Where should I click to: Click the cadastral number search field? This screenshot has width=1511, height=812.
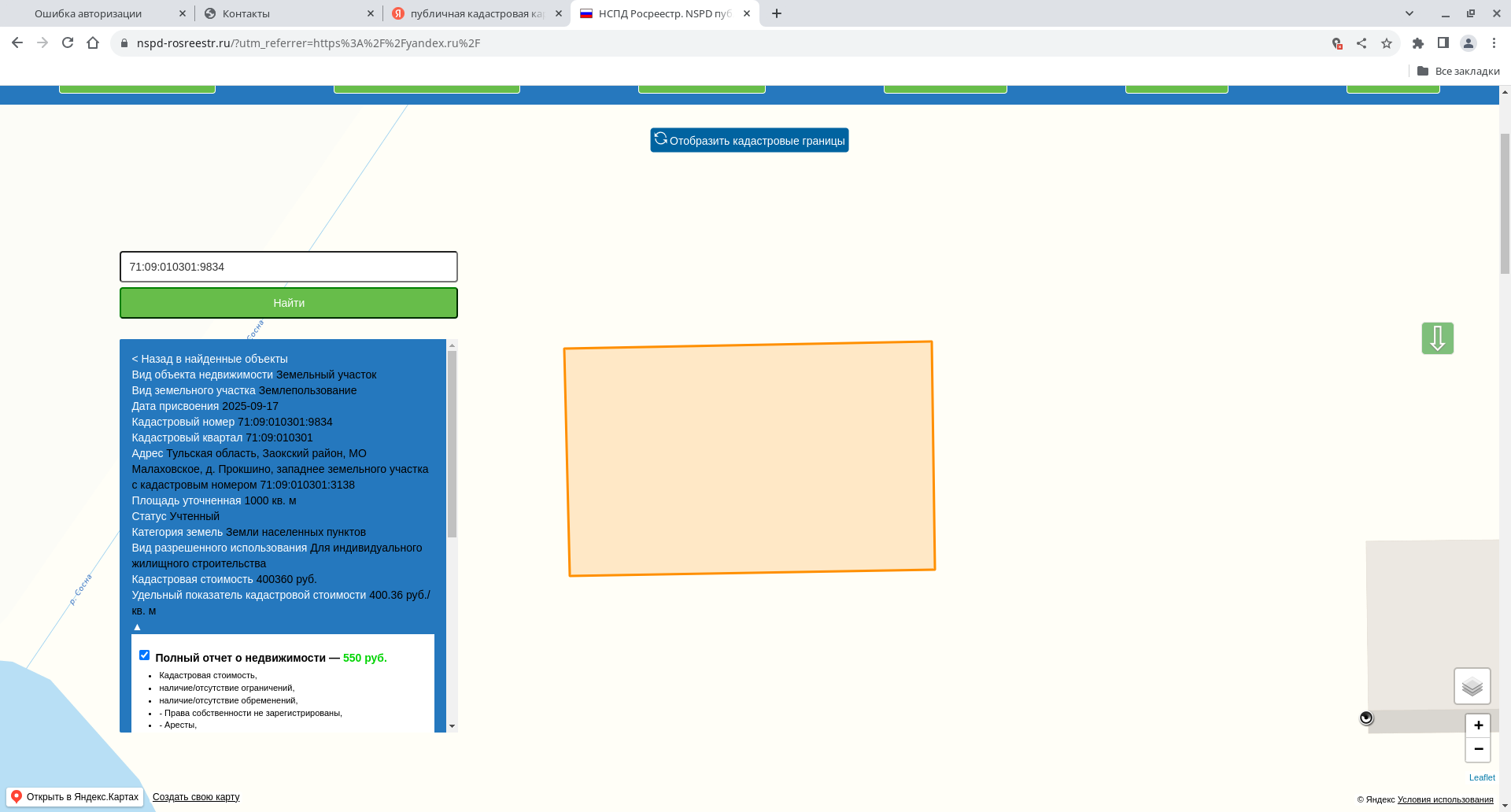coord(288,267)
